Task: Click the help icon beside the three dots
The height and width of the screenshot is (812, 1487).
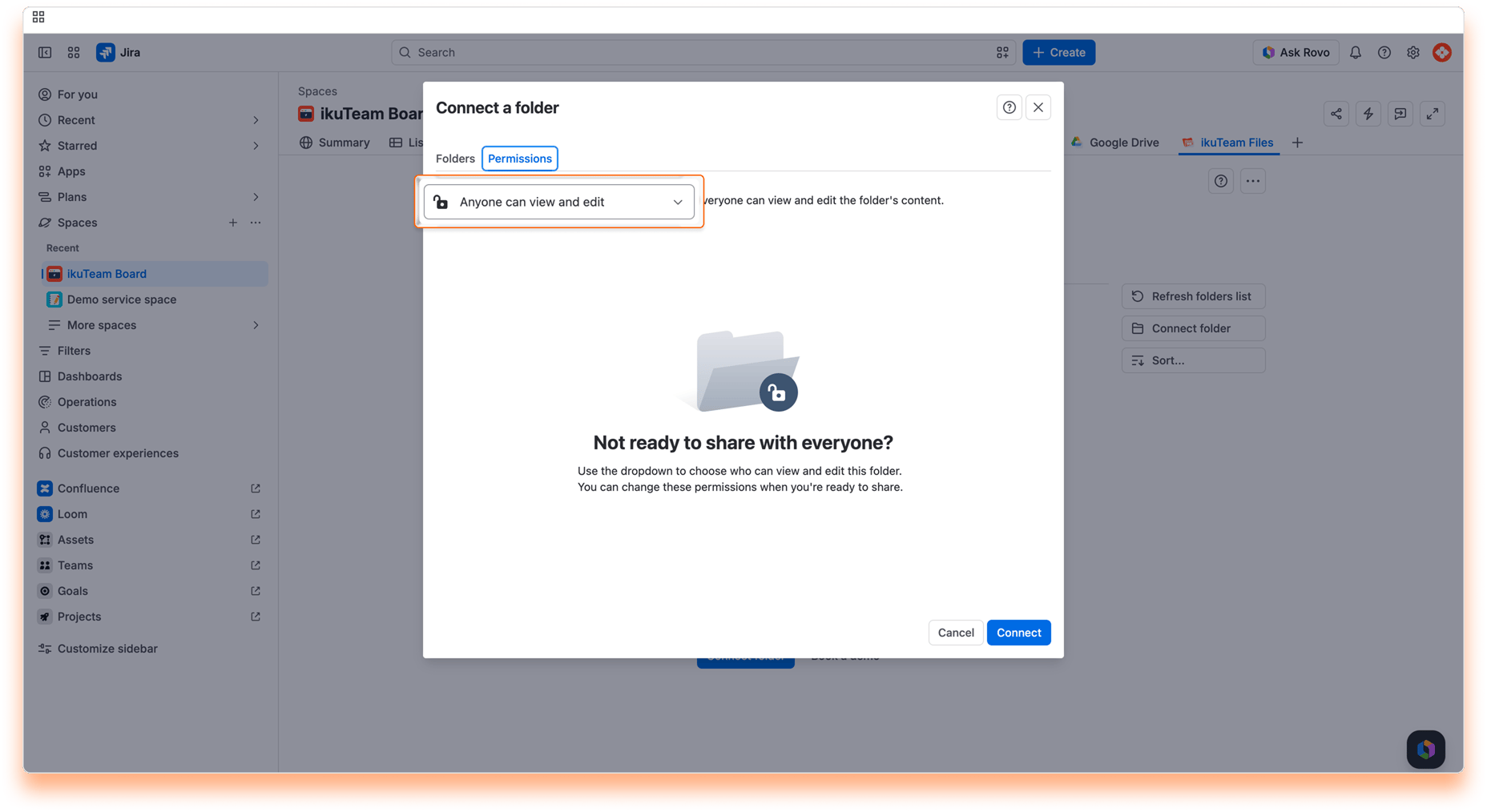Action: [1221, 181]
